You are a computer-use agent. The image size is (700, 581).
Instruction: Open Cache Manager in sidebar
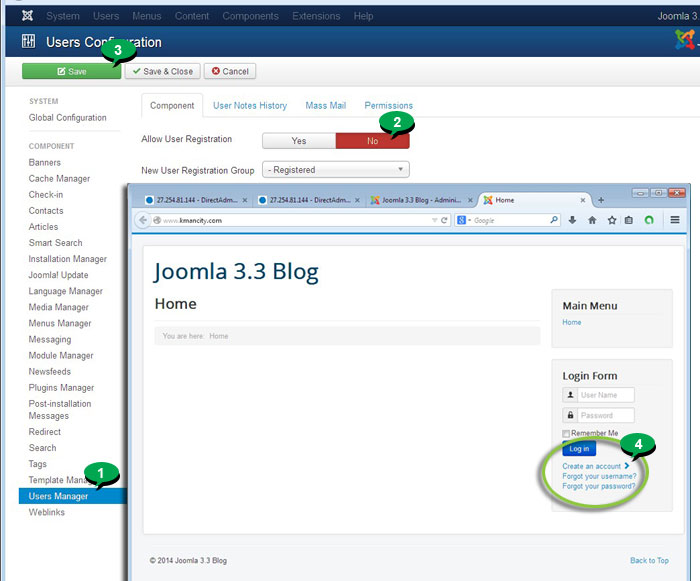pos(59,179)
